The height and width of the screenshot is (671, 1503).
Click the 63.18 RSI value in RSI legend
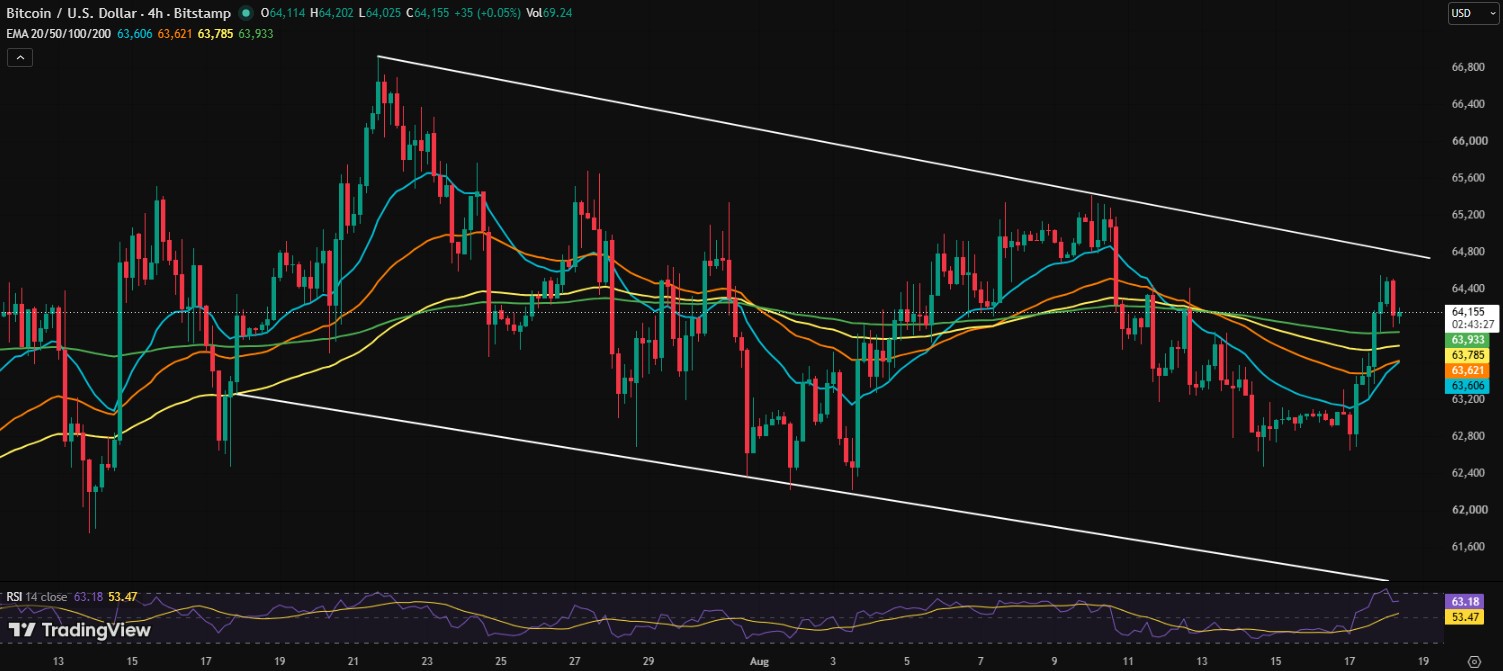coord(88,597)
